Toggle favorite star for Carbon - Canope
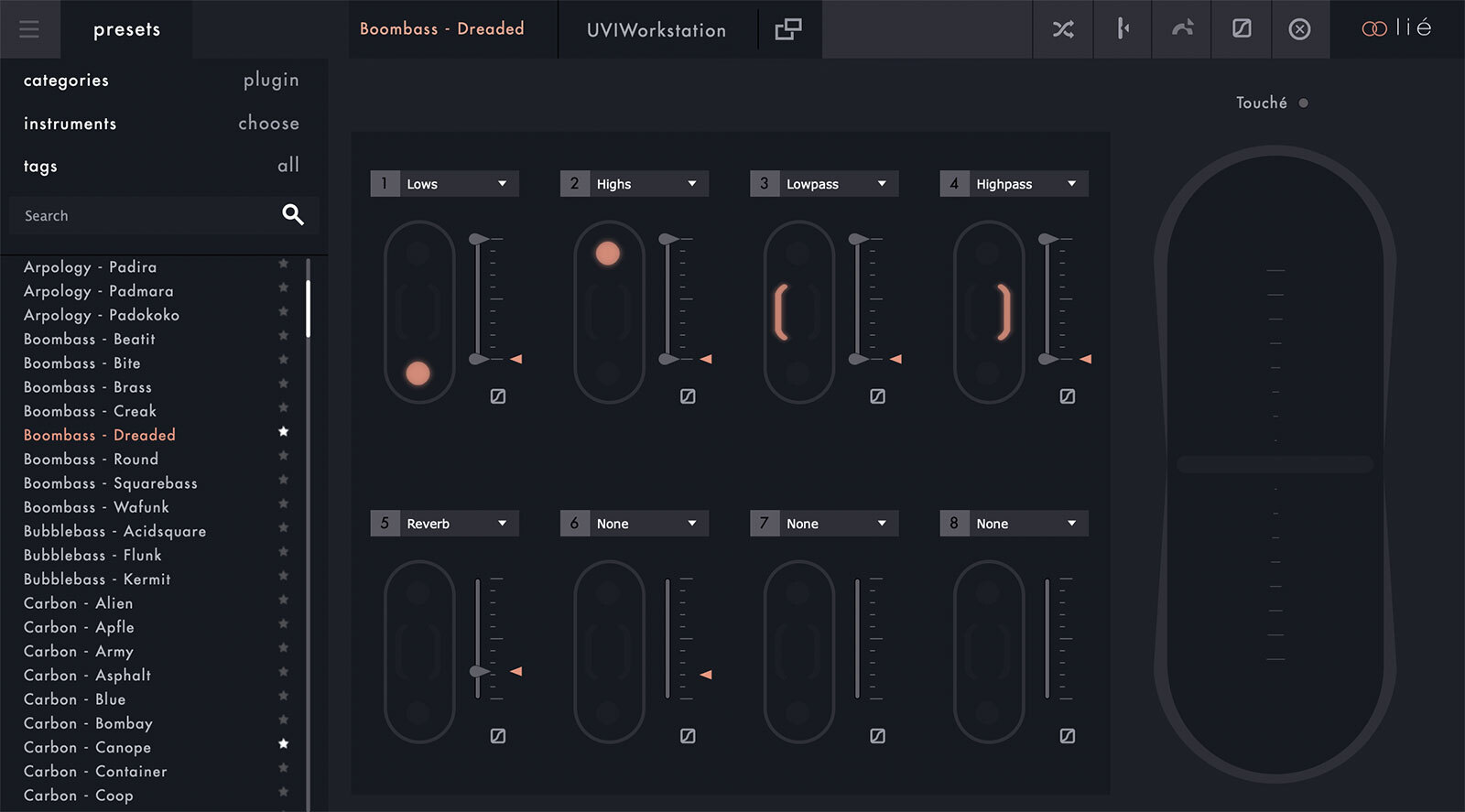The image size is (1465, 812). click(284, 744)
